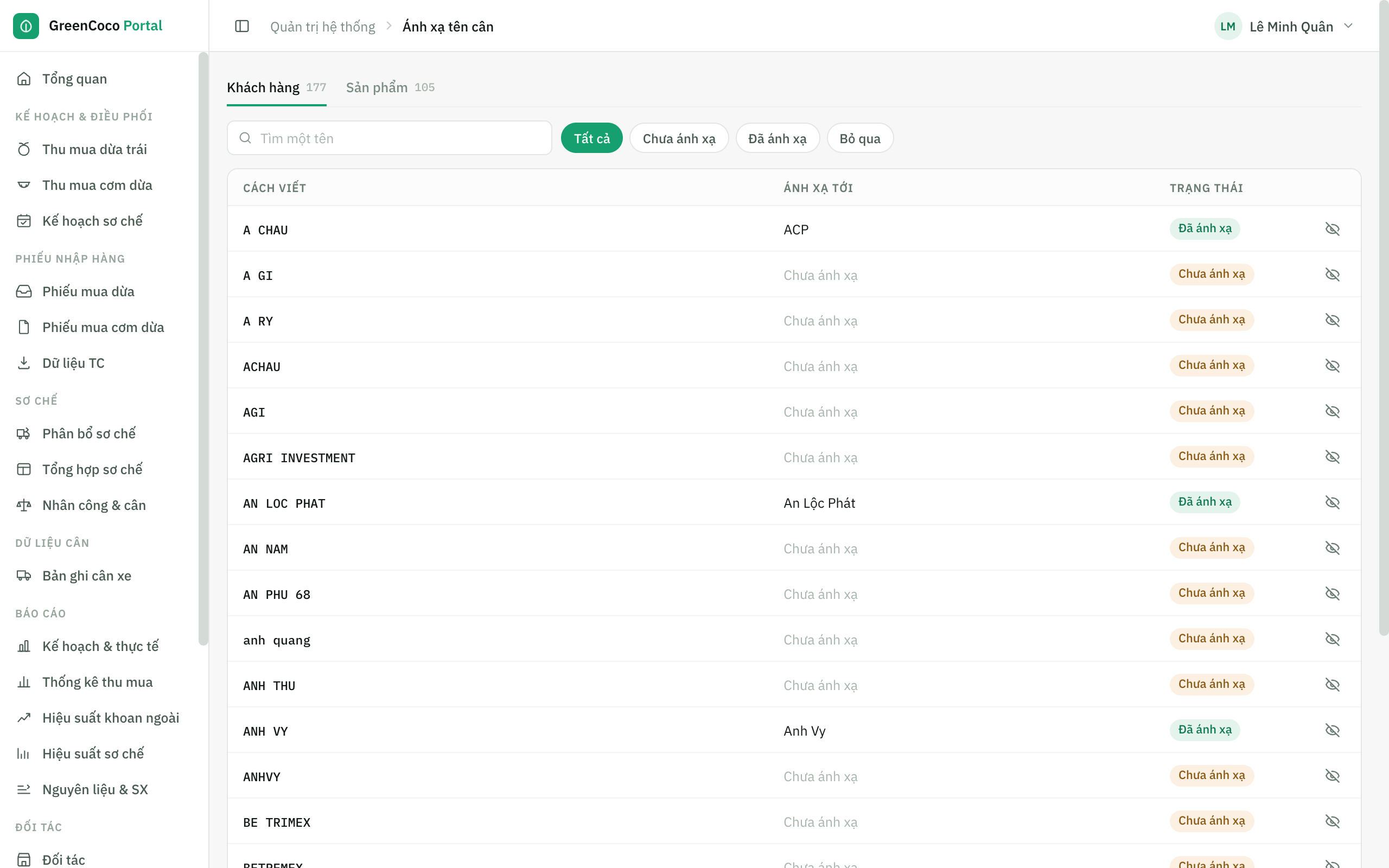
Task: Go to Quản trị hệ thống breadcrumb
Action: tap(323, 27)
